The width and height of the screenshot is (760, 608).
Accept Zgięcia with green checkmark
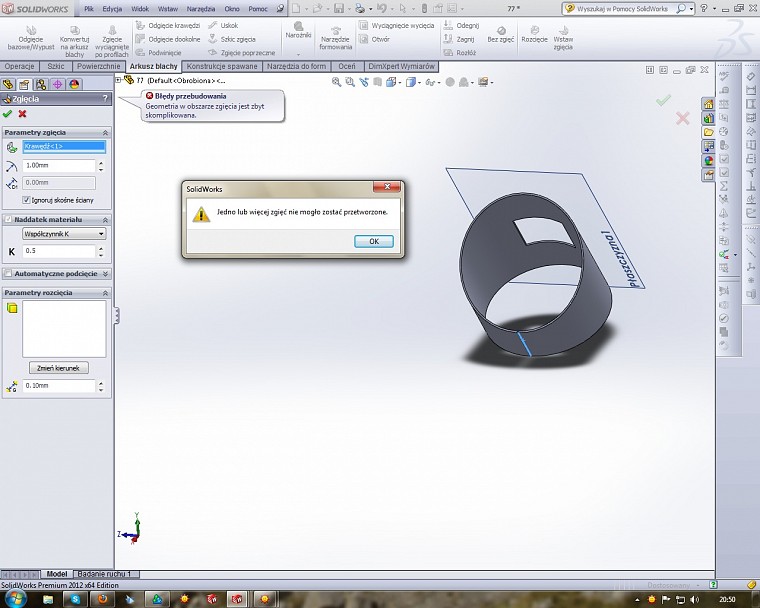tap(7, 114)
